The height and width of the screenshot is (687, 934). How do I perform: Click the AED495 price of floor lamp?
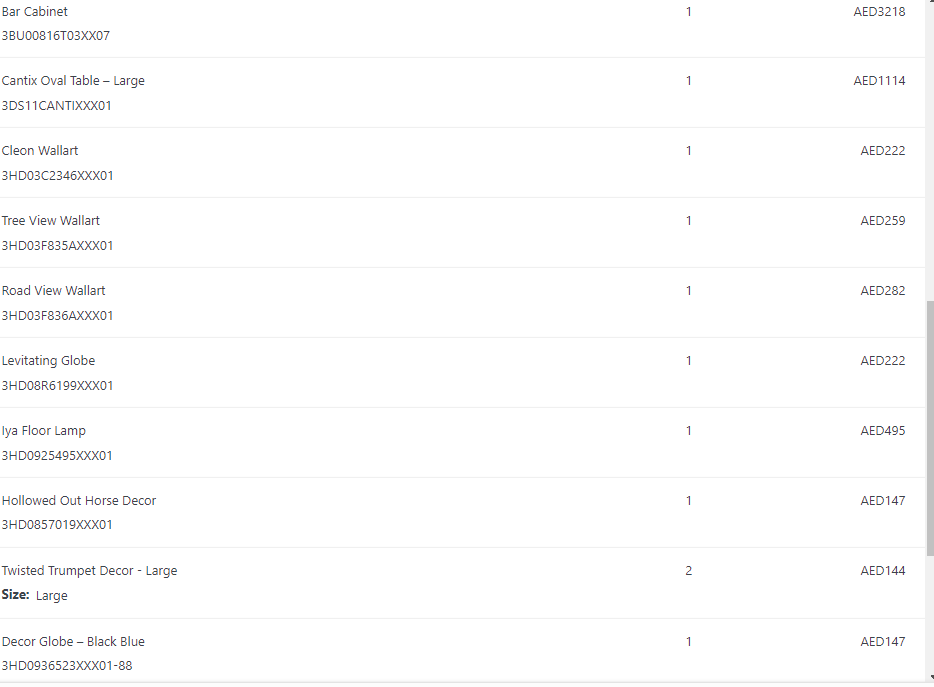tap(883, 431)
